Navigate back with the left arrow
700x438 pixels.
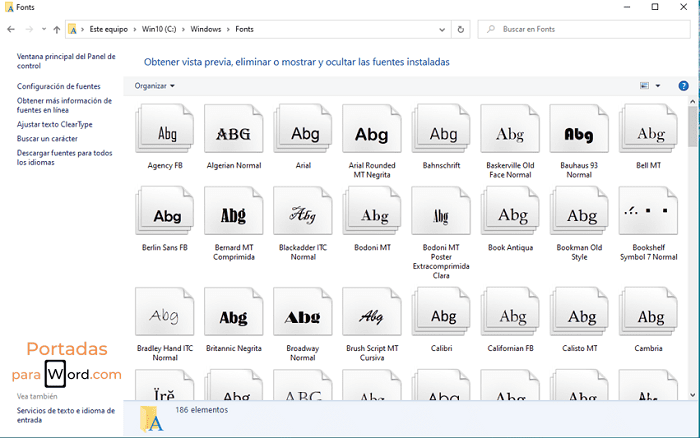(11, 30)
